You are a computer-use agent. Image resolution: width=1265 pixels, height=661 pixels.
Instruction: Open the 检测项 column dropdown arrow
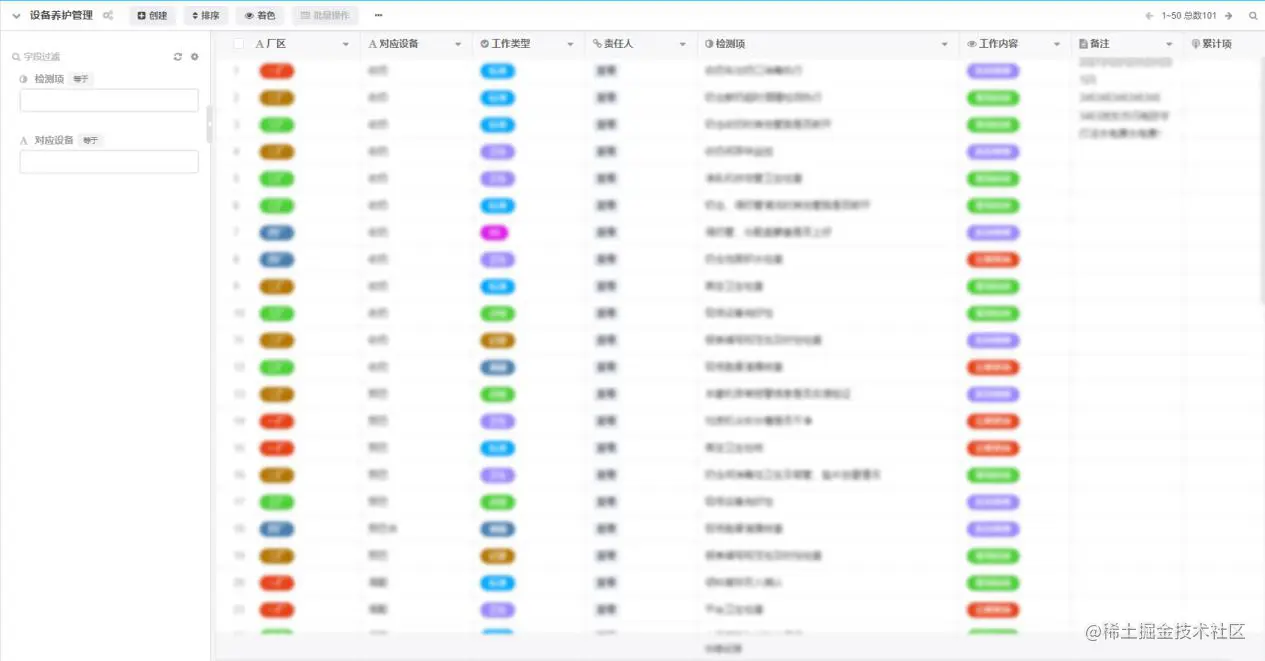(945, 45)
